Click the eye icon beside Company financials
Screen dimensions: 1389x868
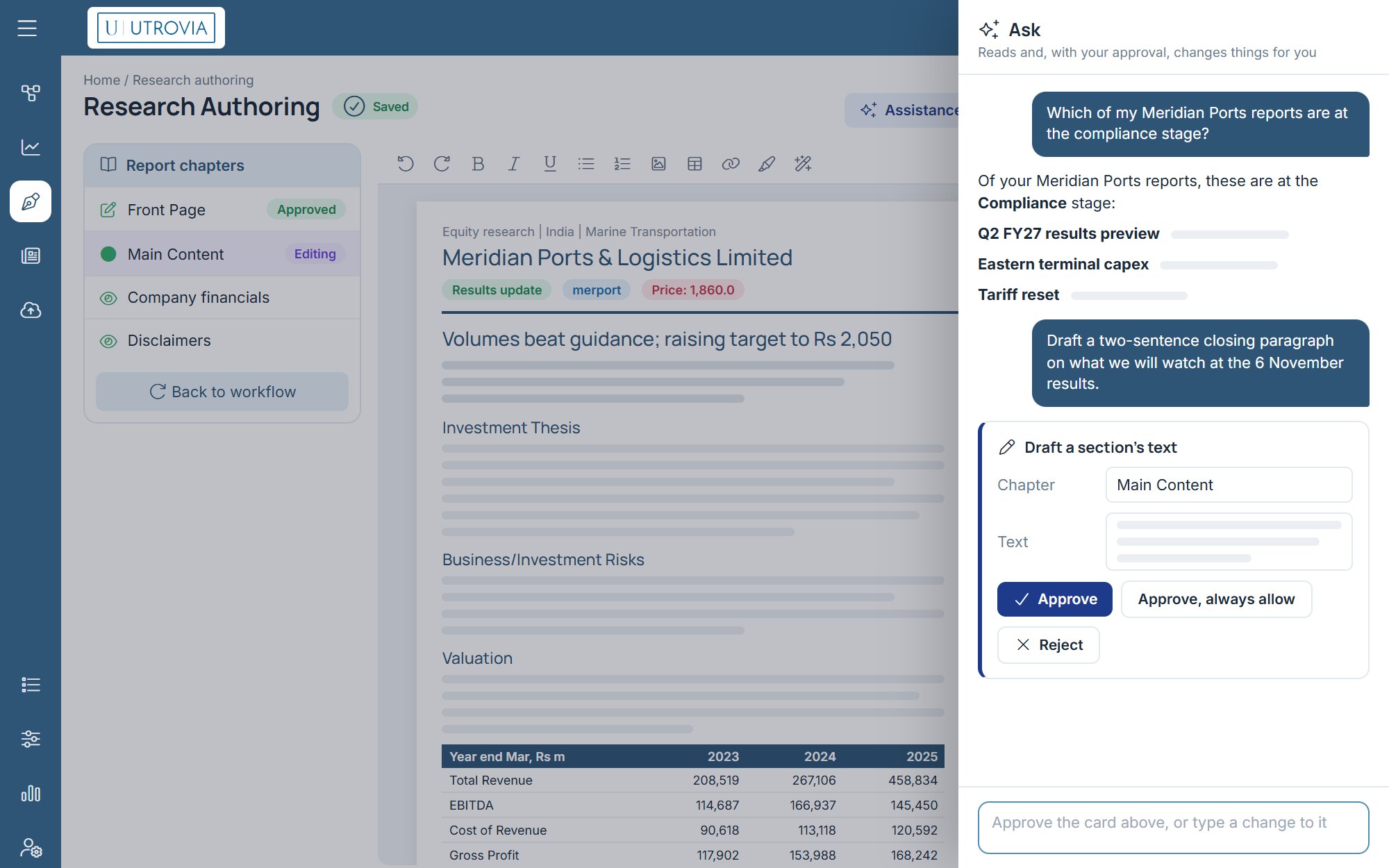(108, 298)
